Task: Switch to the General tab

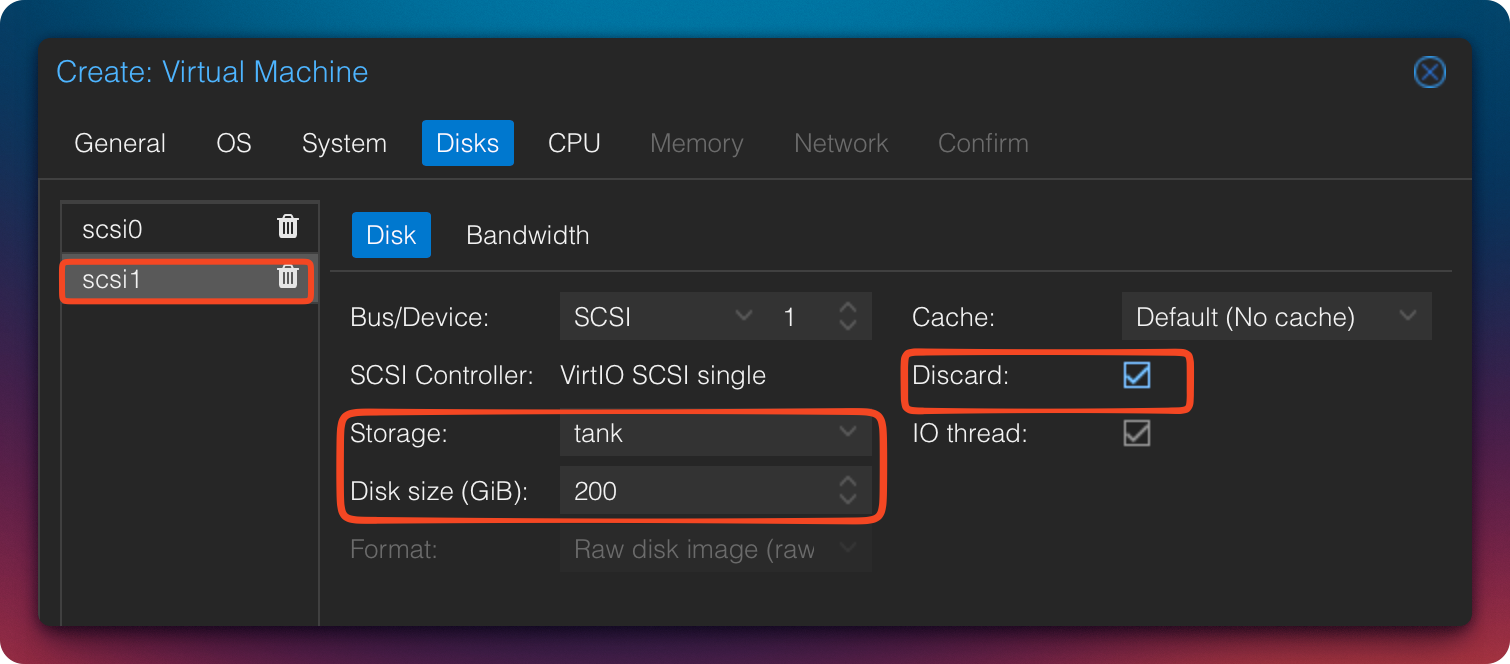Action: tap(120, 143)
